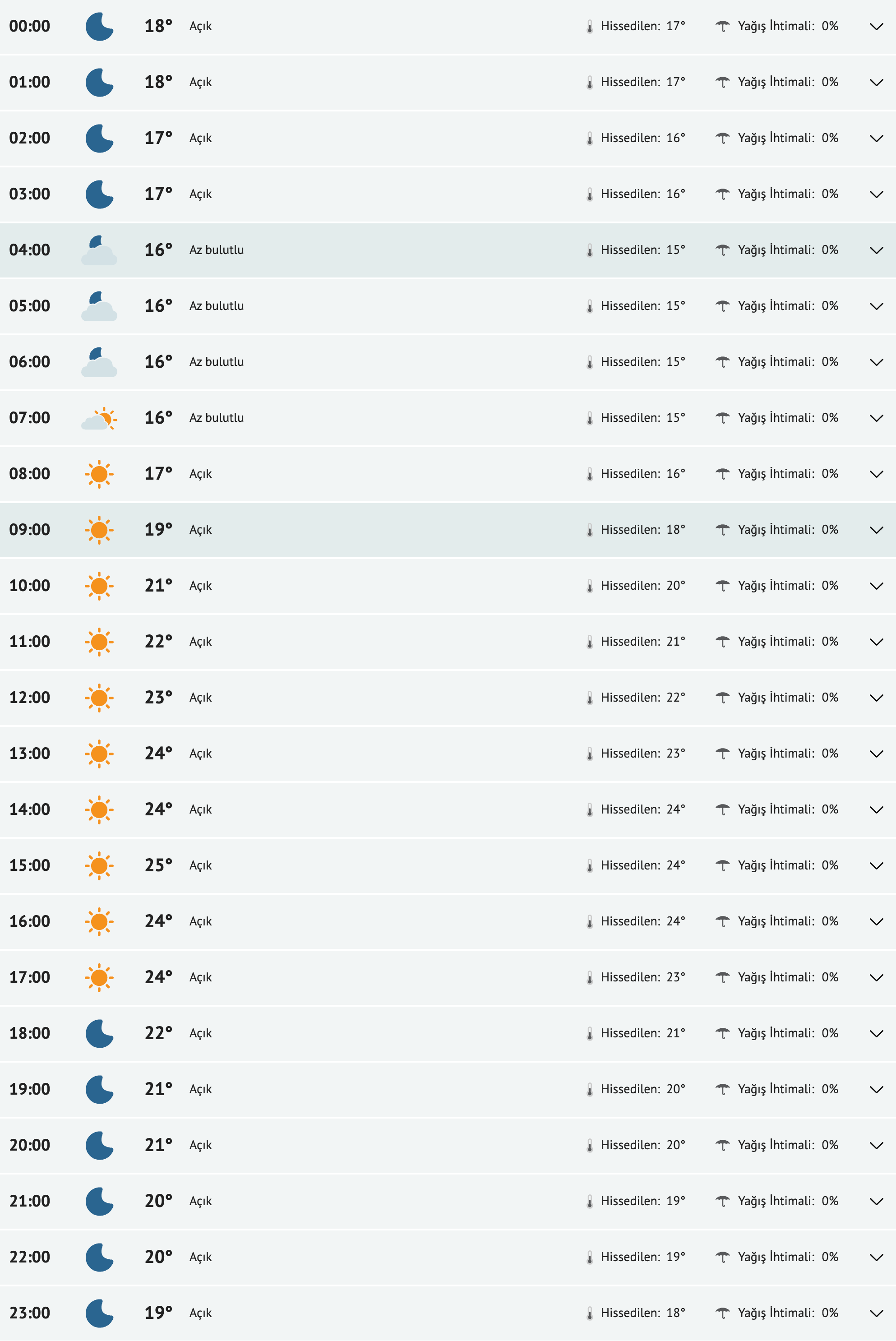This screenshot has width=896, height=1341.
Task: Click the sun icon in 12:00 row
Action: pos(99,698)
